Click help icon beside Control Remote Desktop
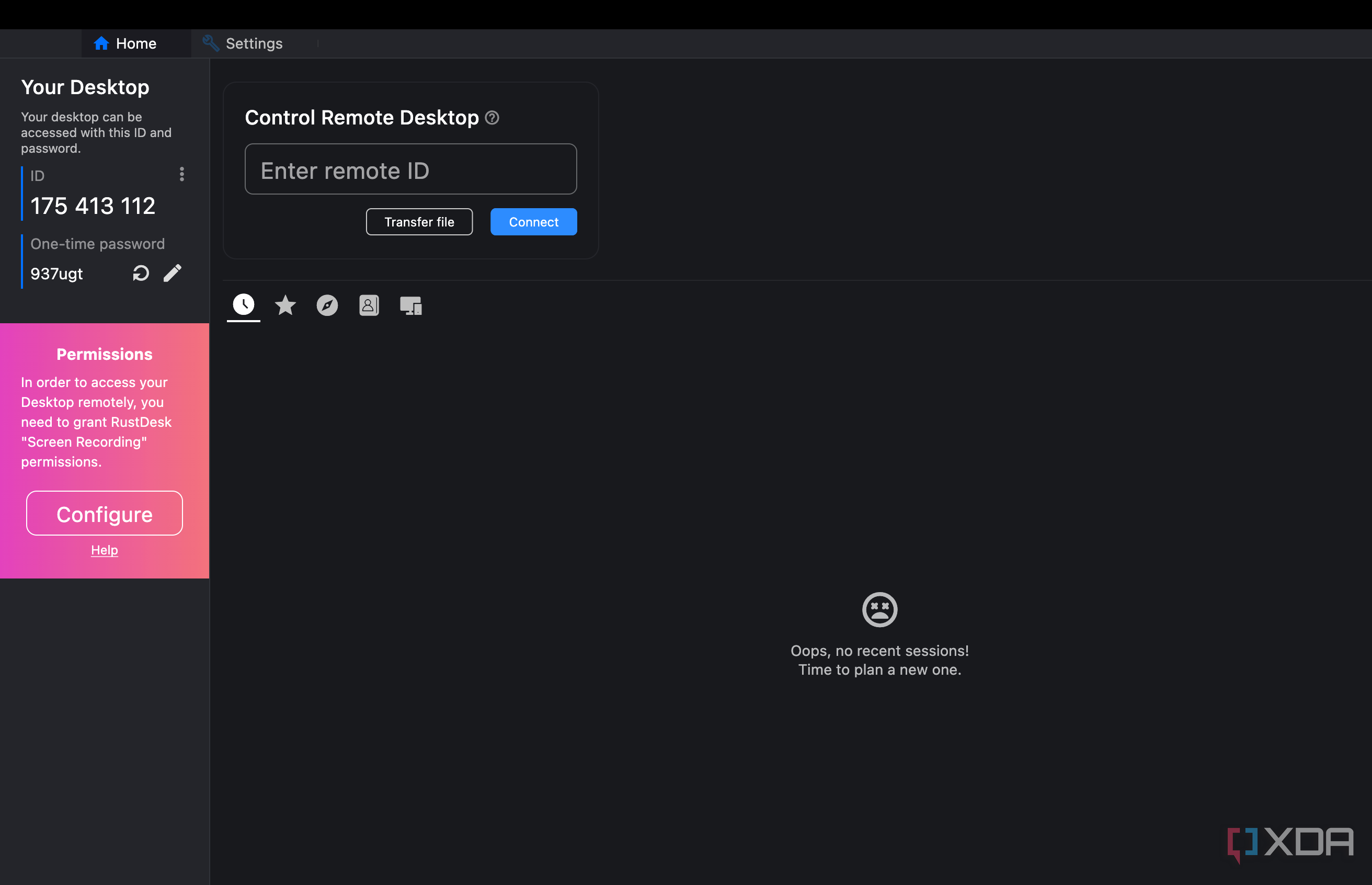 point(492,118)
